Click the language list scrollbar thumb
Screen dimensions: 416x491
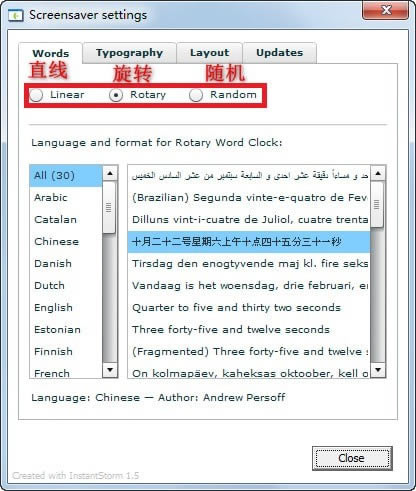pos(109,207)
